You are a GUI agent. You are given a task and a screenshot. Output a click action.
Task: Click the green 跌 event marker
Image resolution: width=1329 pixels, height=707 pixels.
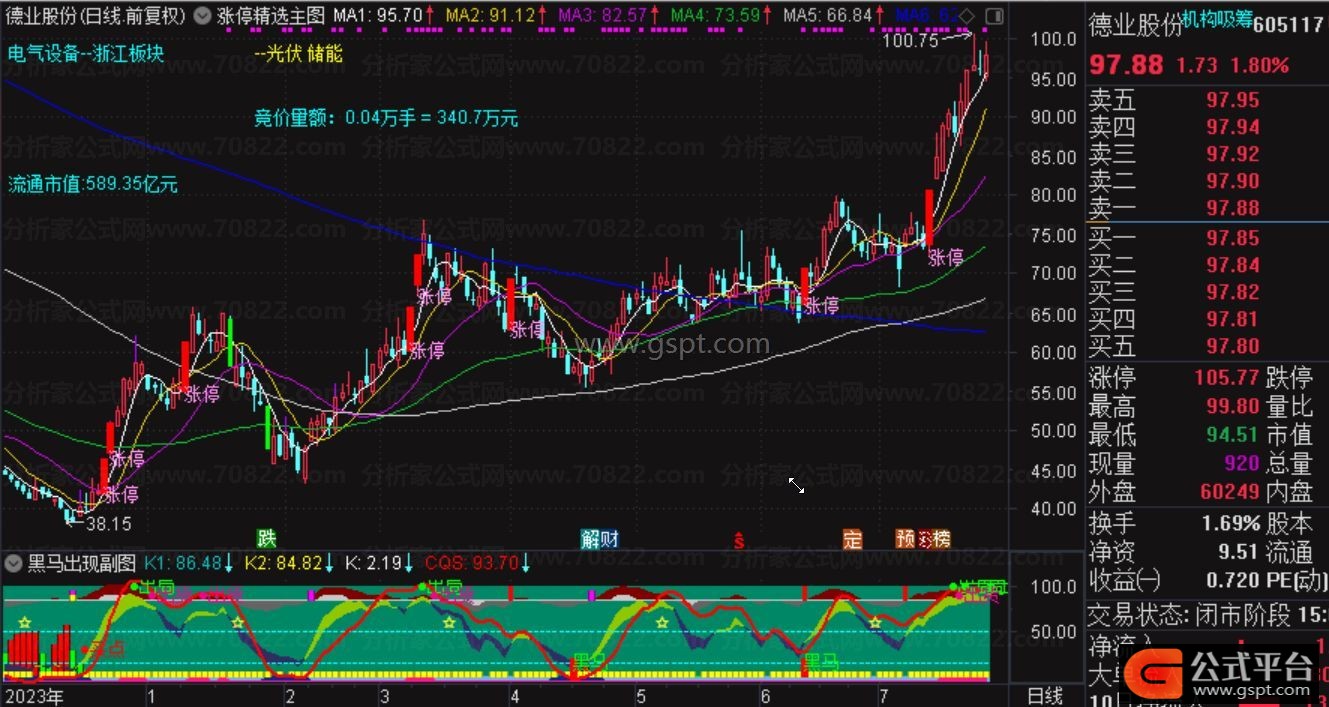point(265,539)
